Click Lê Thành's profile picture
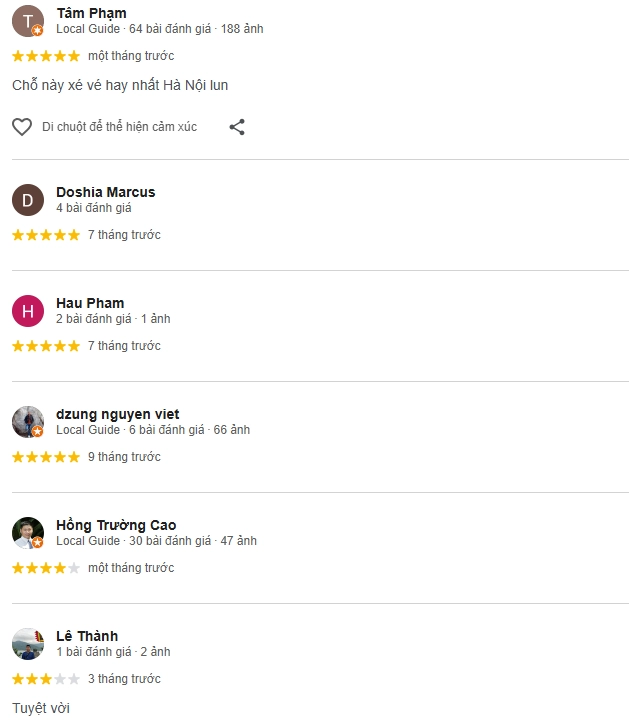 tap(28, 644)
